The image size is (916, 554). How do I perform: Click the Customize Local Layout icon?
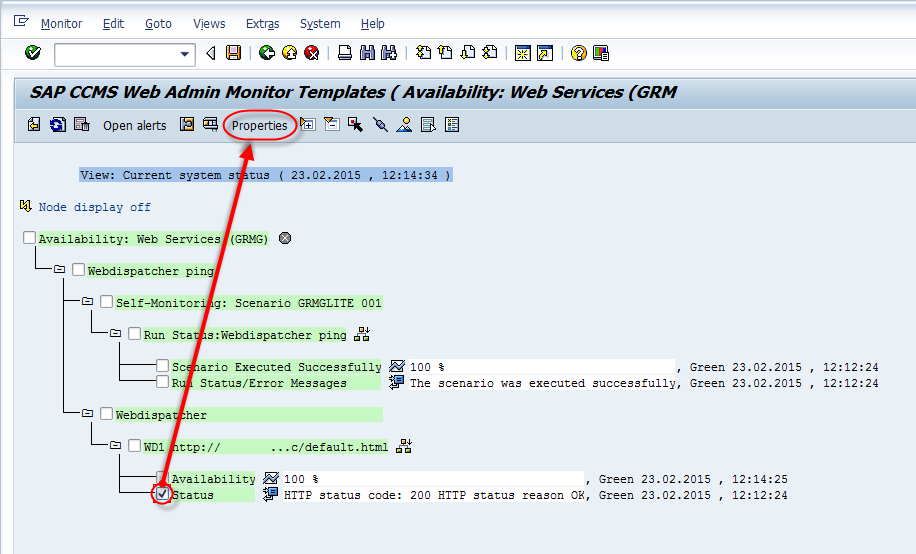point(601,53)
